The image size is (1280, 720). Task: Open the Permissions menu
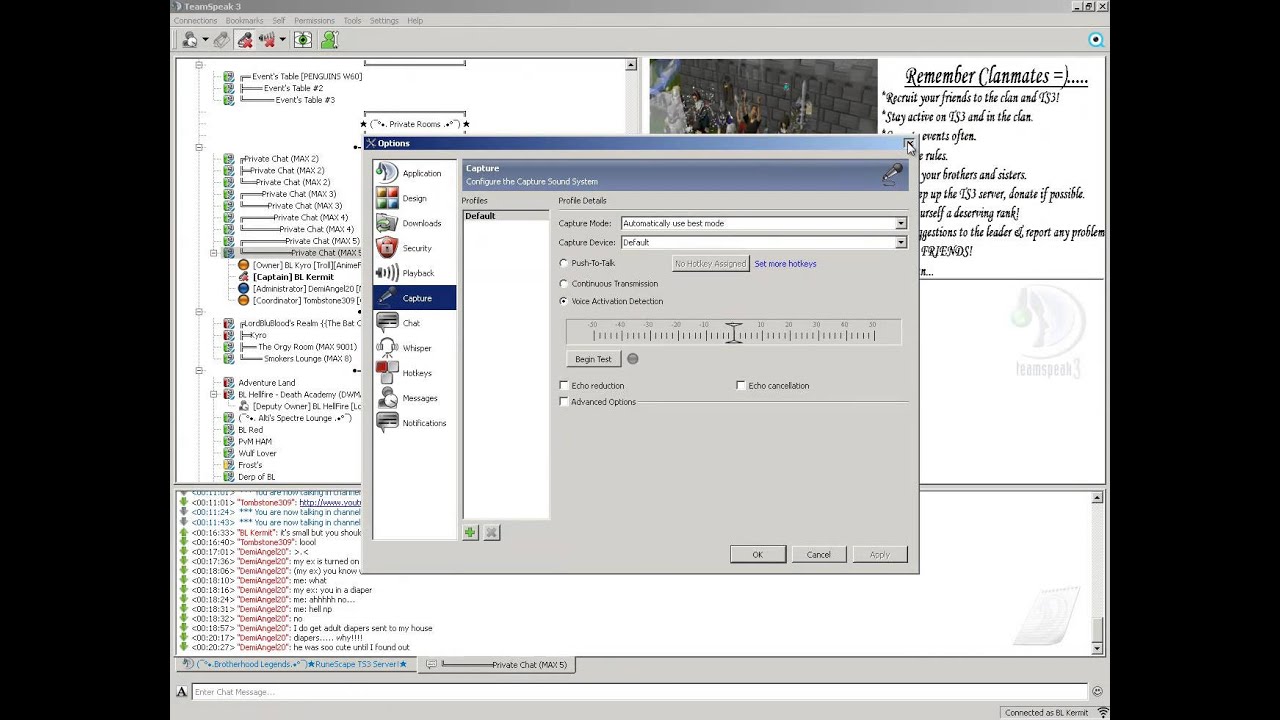[314, 20]
